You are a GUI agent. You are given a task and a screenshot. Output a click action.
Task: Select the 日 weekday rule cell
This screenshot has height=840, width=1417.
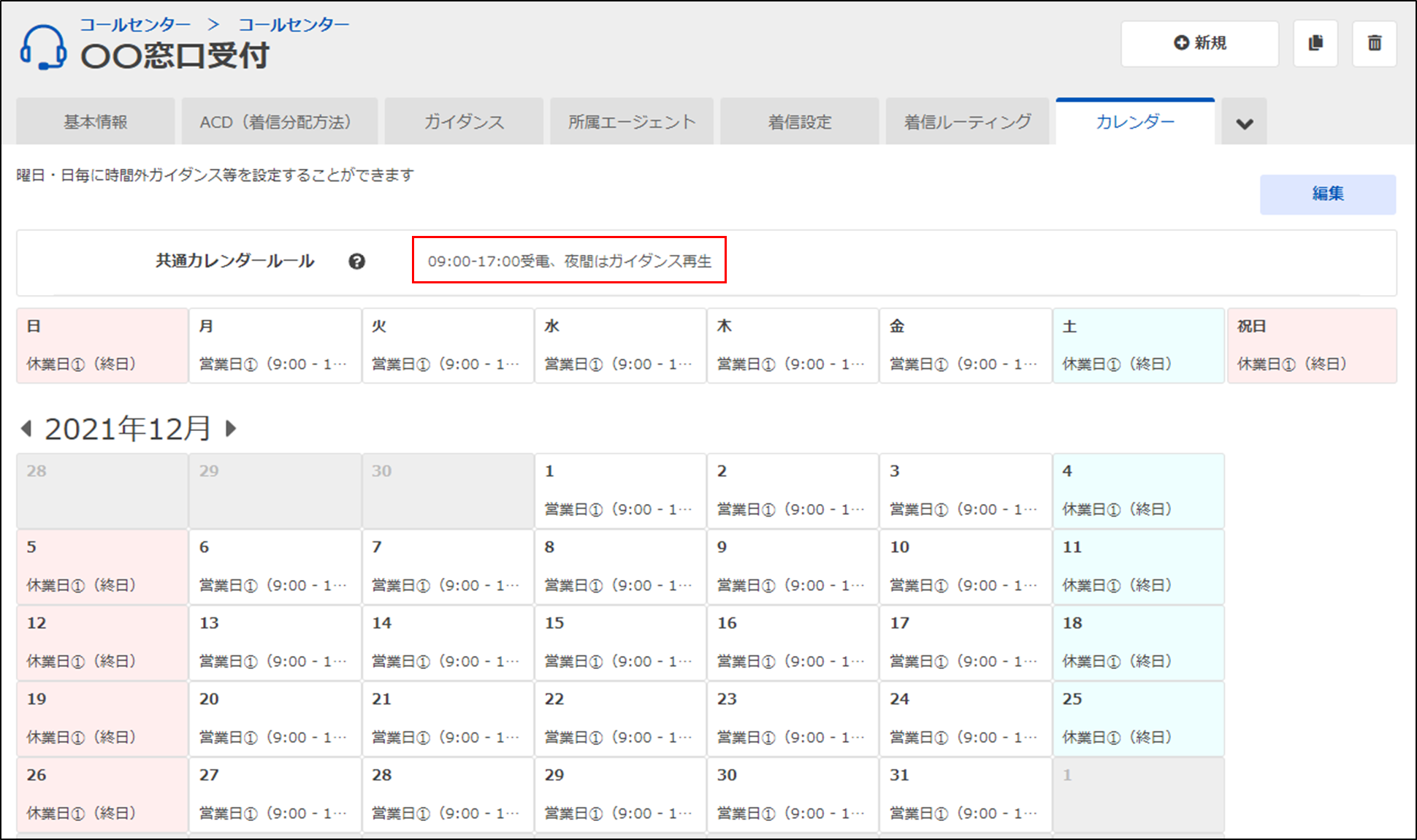tap(102, 345)
